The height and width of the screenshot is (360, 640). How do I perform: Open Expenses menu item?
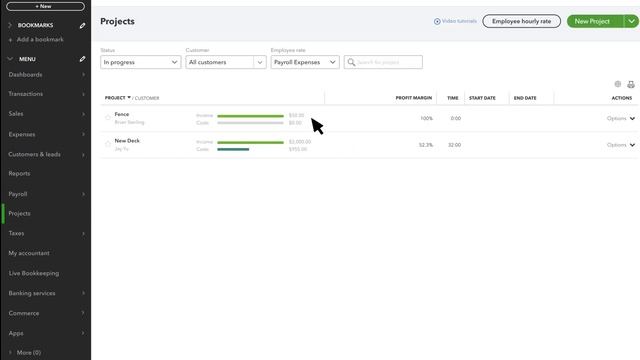click(x=22, y=134)
